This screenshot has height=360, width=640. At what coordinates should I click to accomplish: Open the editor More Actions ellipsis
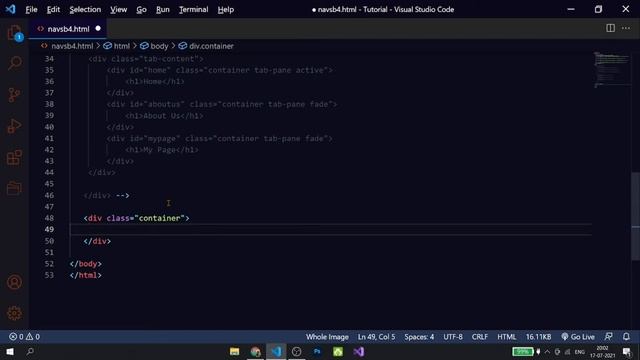tap(626, 28)
